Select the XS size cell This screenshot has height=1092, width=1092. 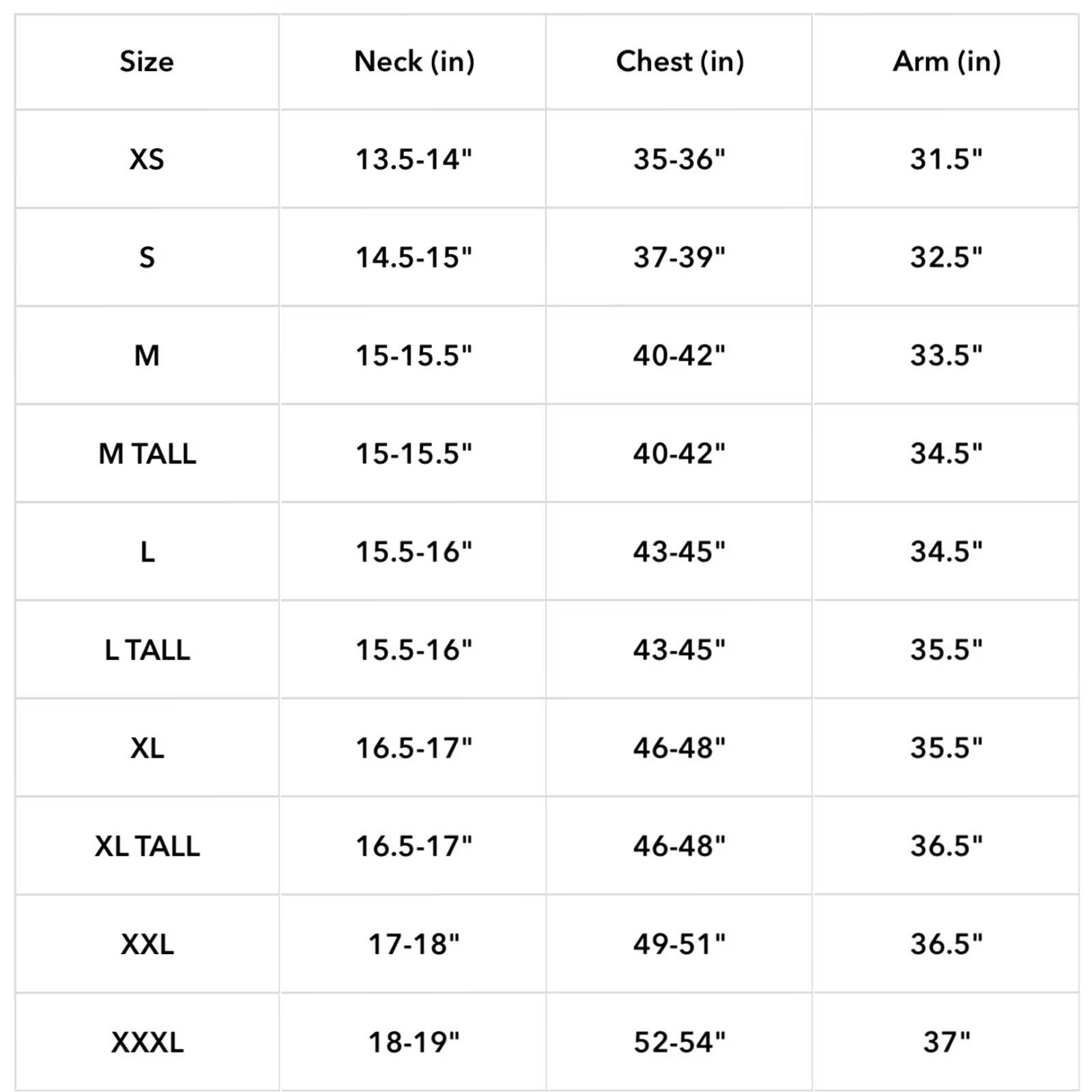pyautogui.click(x=147, y=160)
